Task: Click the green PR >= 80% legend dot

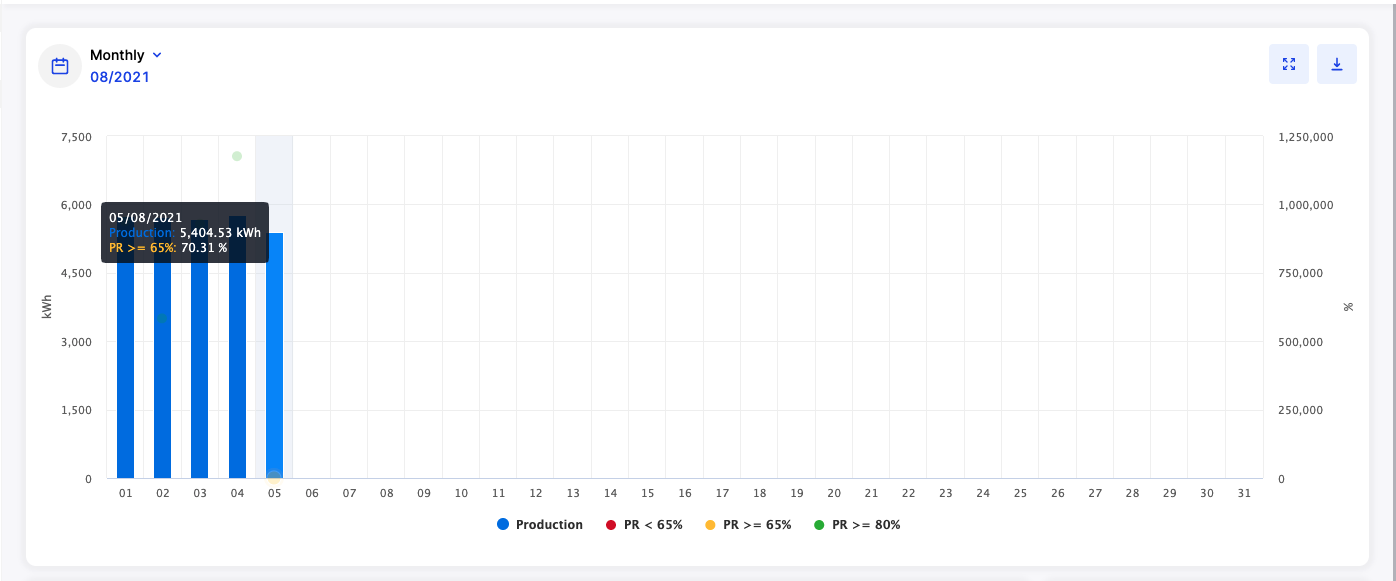Action: [819, 525]
